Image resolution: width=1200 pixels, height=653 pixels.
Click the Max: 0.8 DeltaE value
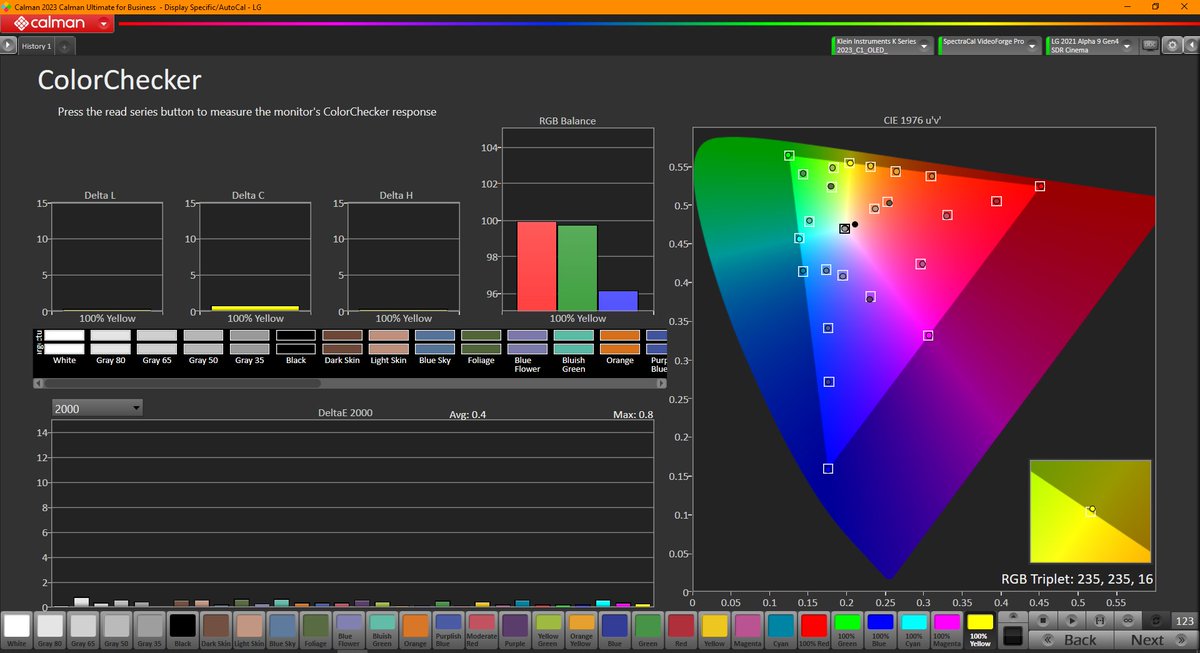(x=632, y=414)
